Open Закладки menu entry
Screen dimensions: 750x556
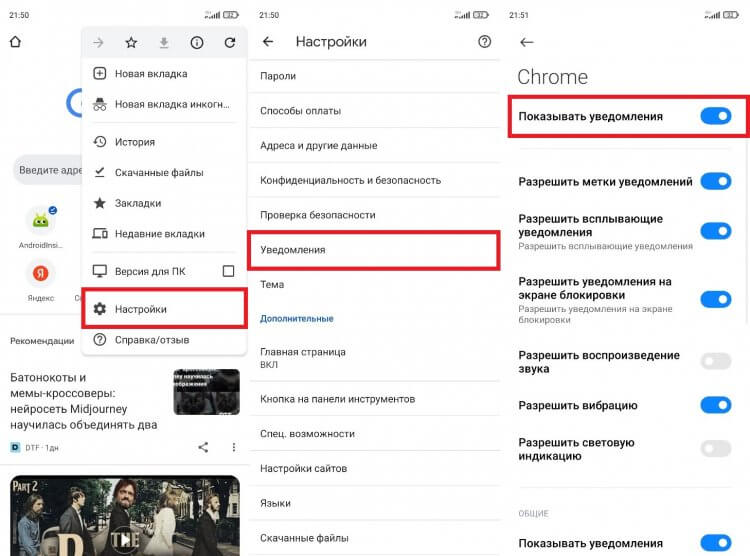[165, 203]
